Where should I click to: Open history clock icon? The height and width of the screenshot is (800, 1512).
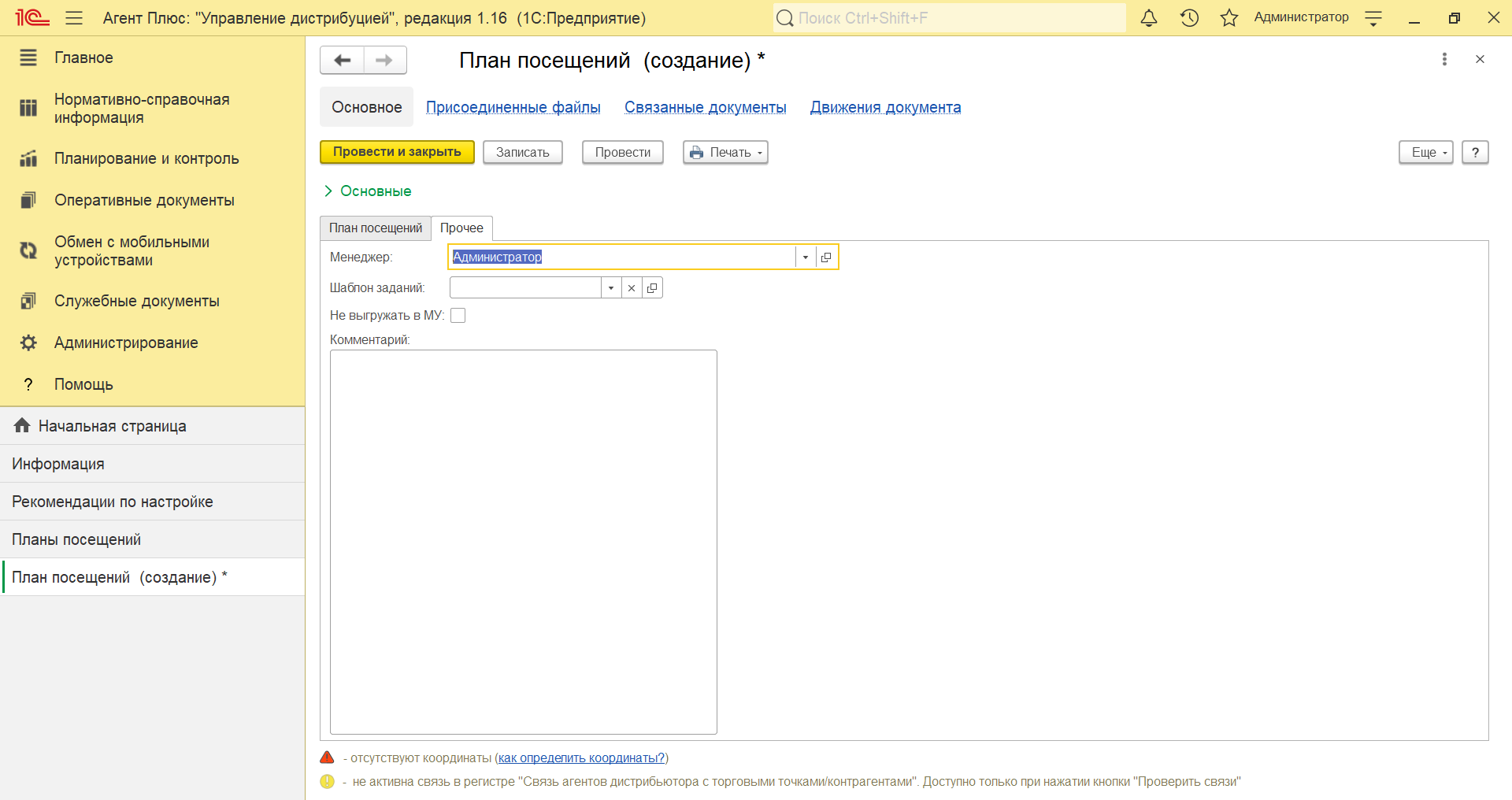pyautogui.click(x=1189, y=17)
